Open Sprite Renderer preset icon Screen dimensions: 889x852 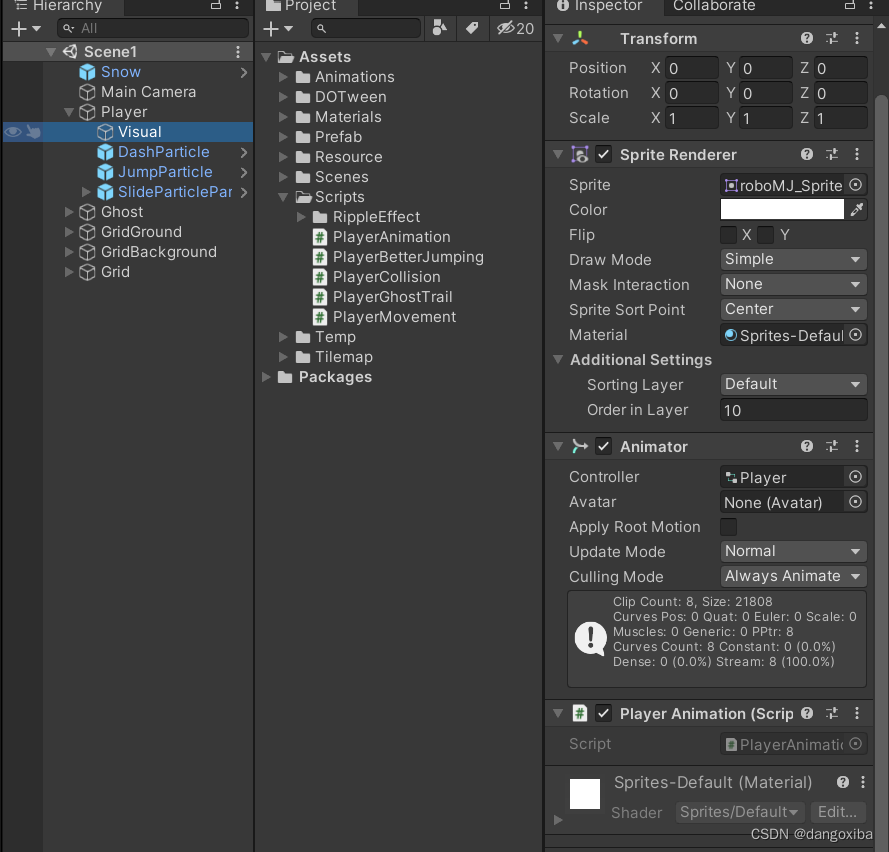click(x=832, y=154)
